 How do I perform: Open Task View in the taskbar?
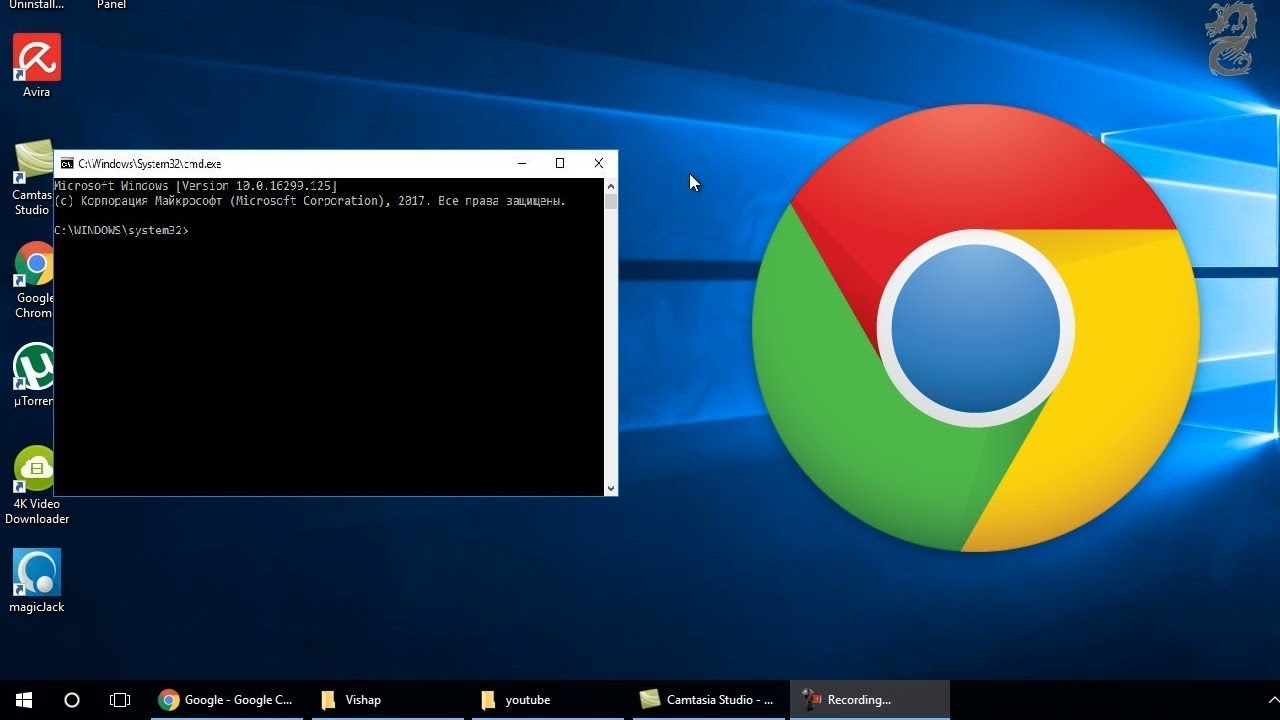(120, 700)
